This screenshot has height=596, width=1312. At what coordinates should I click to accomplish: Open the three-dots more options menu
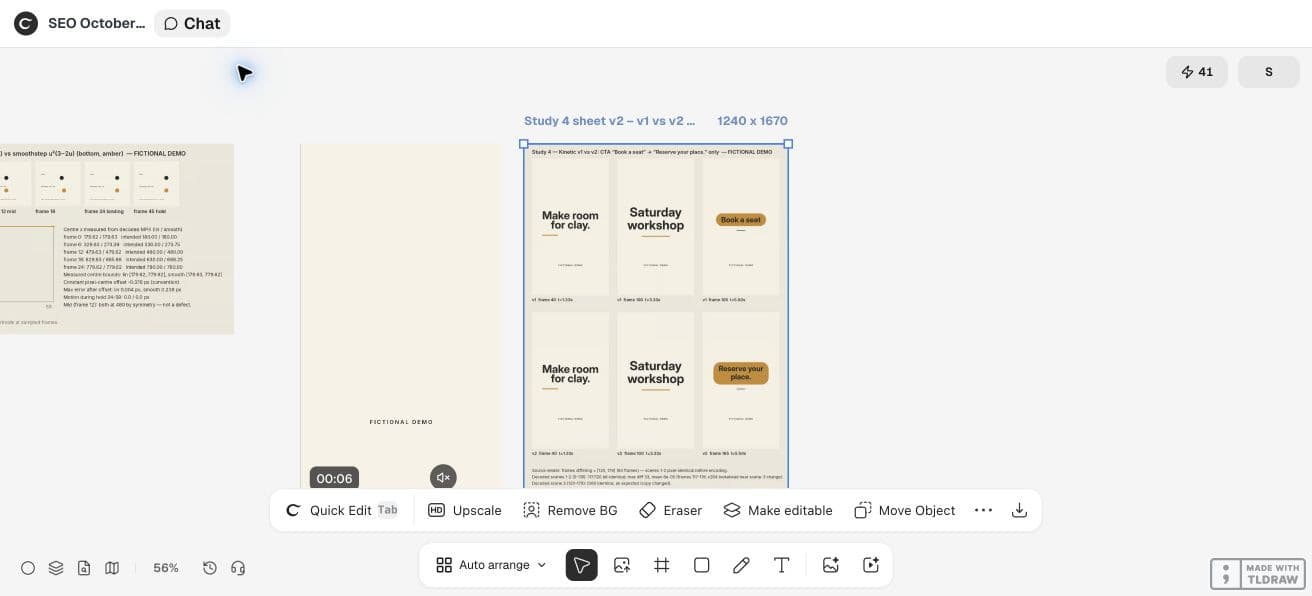[983, 510]
